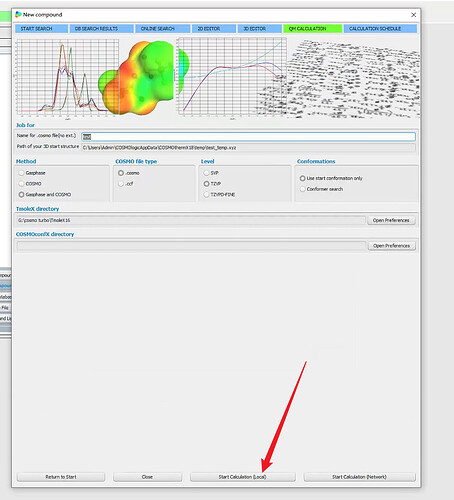Click the Return to Start button

(61, 477)
